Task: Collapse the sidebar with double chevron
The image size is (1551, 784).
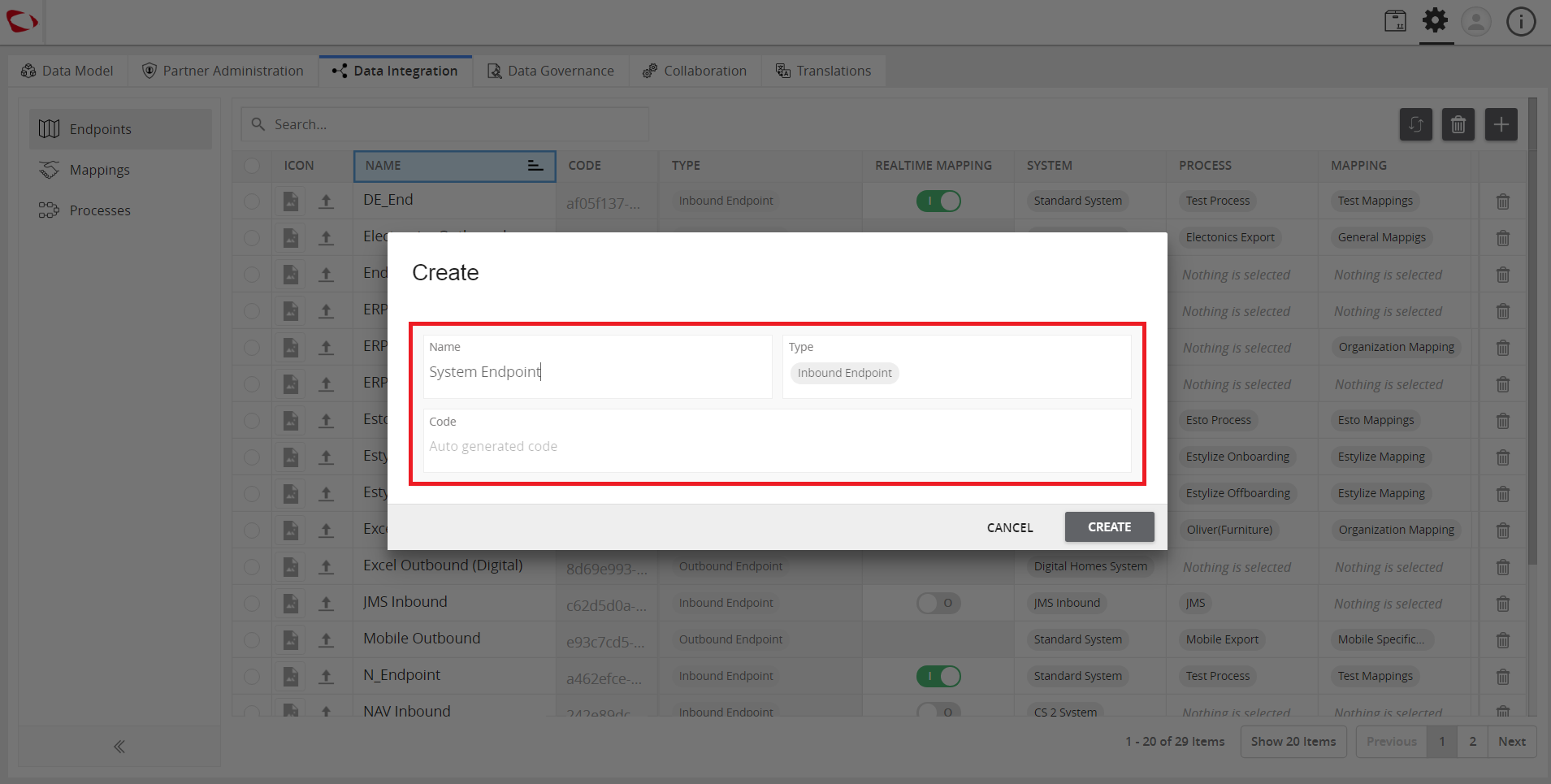Action: tap(119, 747)
